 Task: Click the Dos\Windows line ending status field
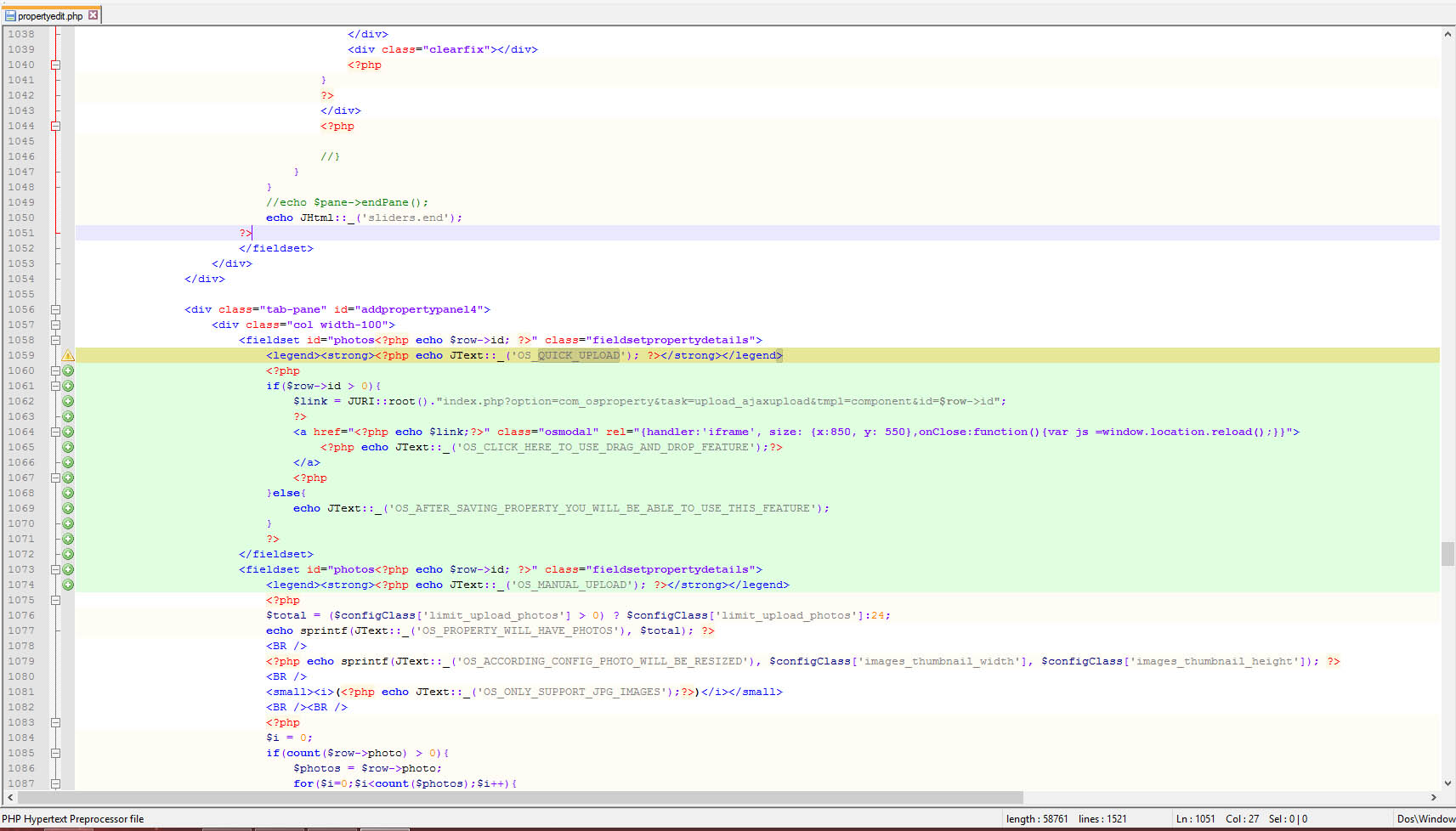[x=1425, y=819]
